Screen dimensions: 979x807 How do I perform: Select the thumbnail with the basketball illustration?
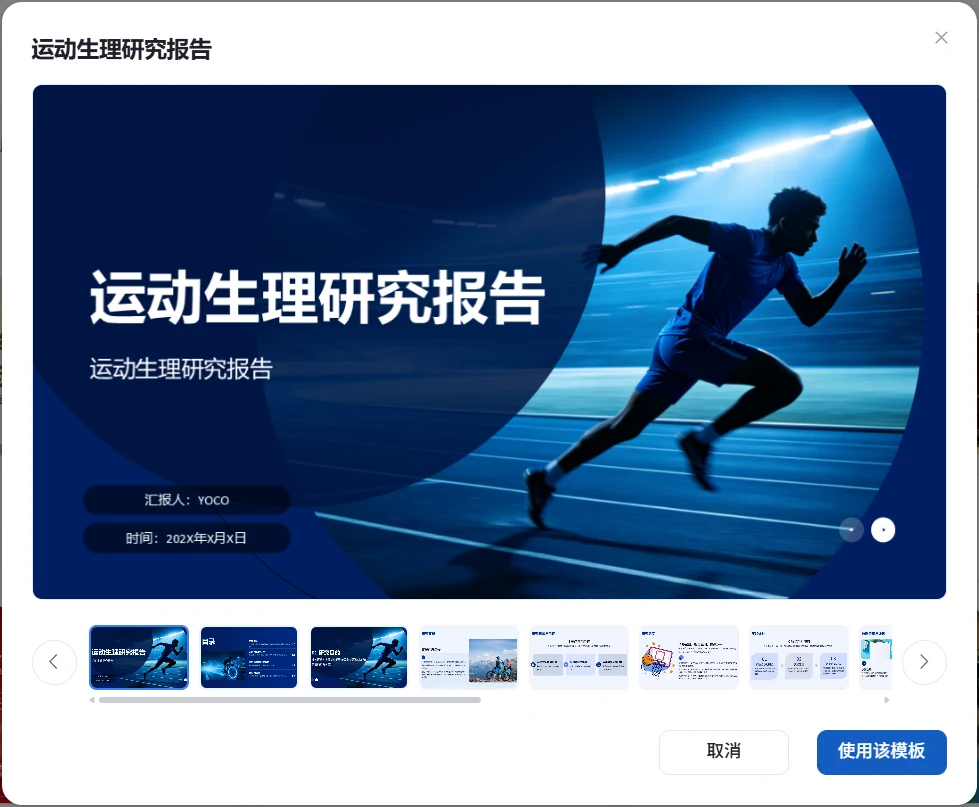point(689,657)
